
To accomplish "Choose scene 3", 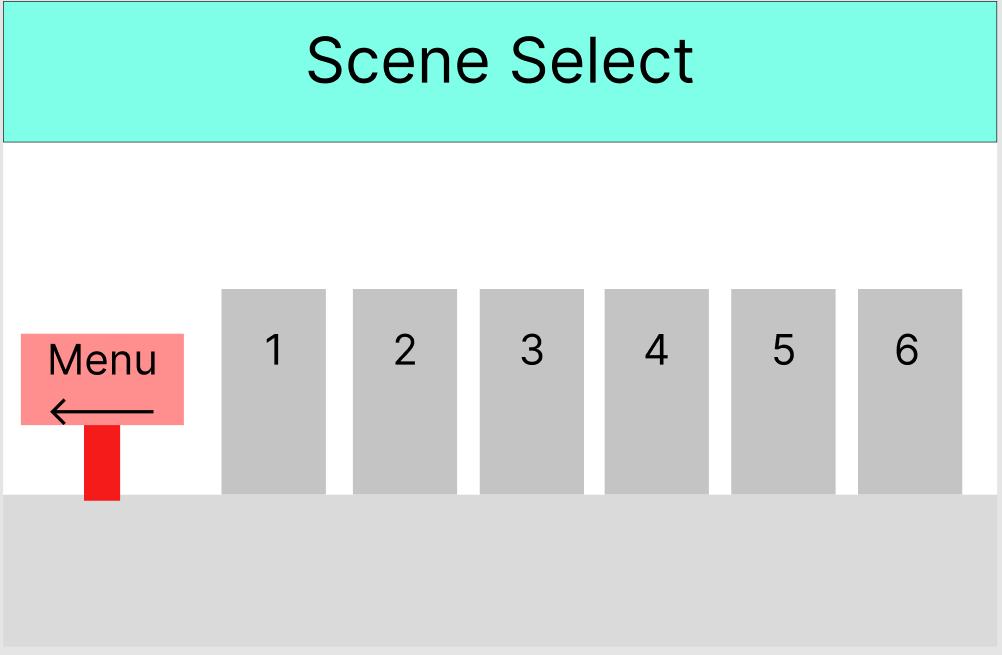I will [531, 390].
